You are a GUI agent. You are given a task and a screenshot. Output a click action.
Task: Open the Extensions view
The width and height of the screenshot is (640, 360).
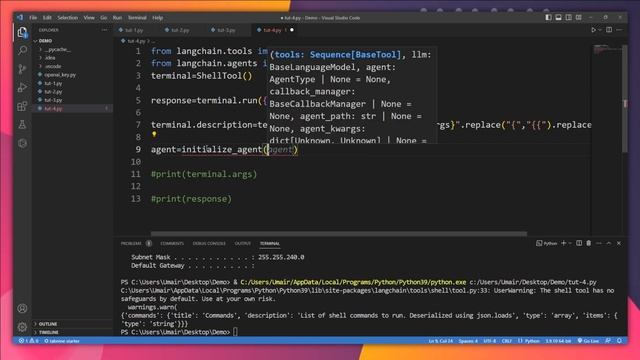point(22,106)
